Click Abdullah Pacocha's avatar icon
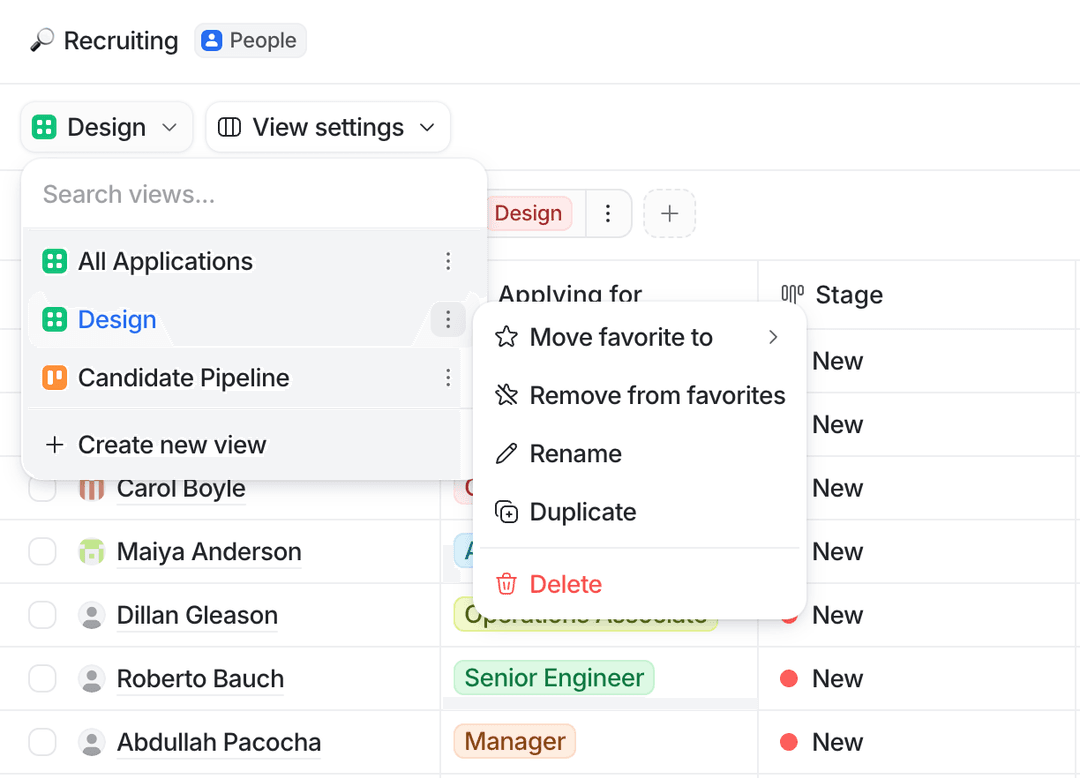The height and width of the screenshot is (778, 1080). (92, 742)
